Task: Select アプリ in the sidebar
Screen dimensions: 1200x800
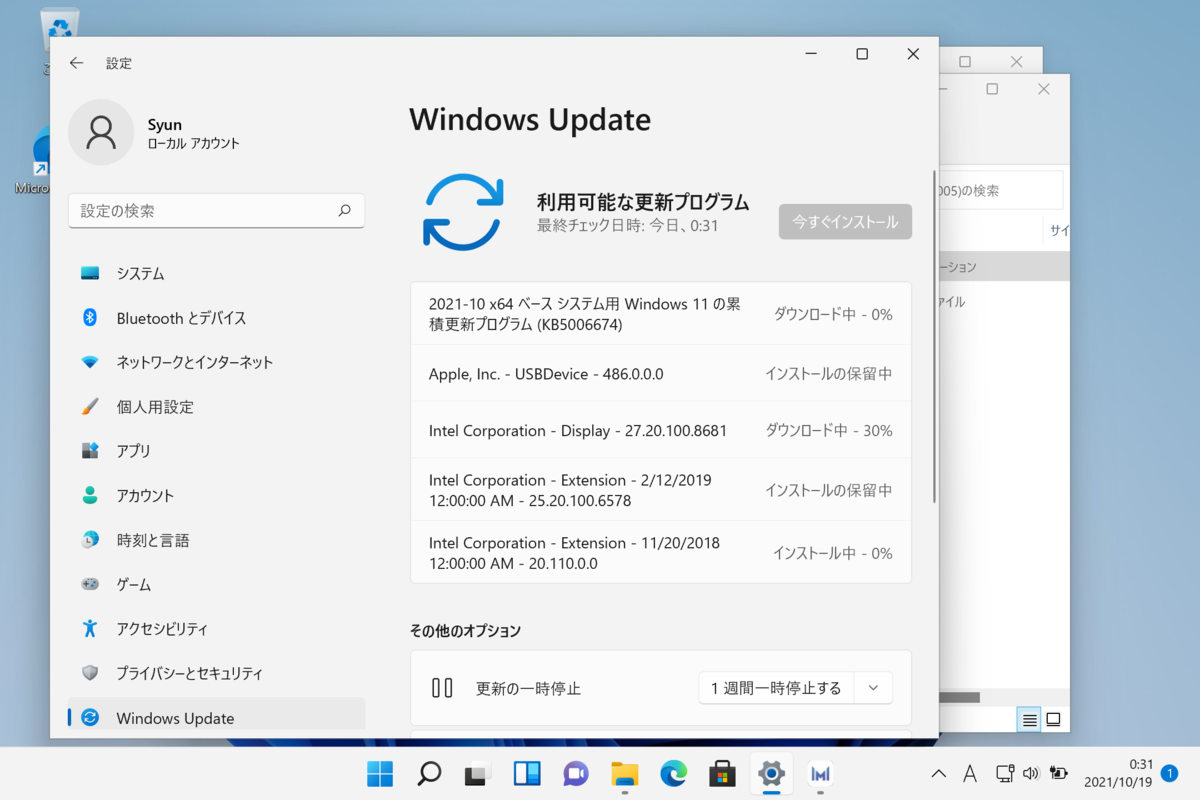Action: [x=216, y=451]
